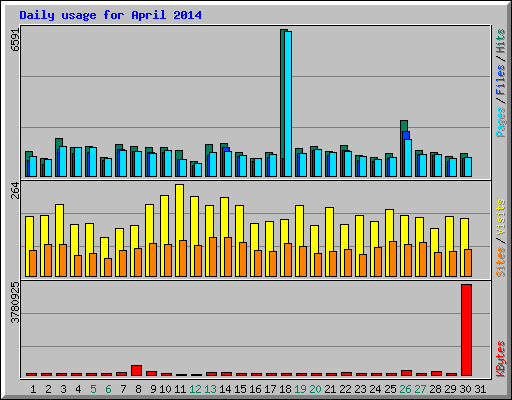Viewport: 512px width, 400px height.
Task: Click day label 29 on the x-axis
Action: 450,389
